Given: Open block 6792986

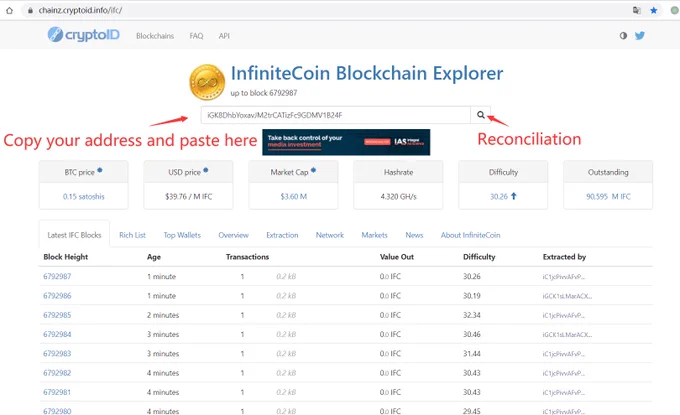Looking at the screenshot, I should 57,296.
